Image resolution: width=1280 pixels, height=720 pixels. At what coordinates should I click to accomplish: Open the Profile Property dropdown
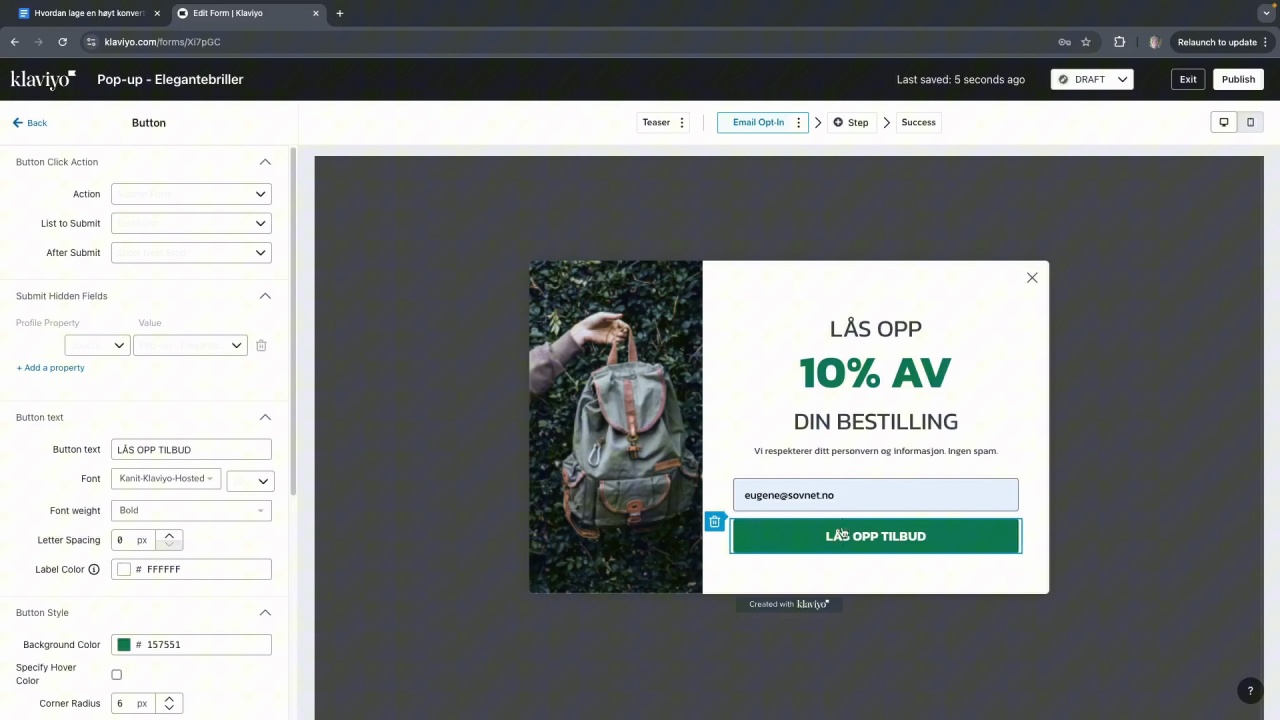(97, 345)
